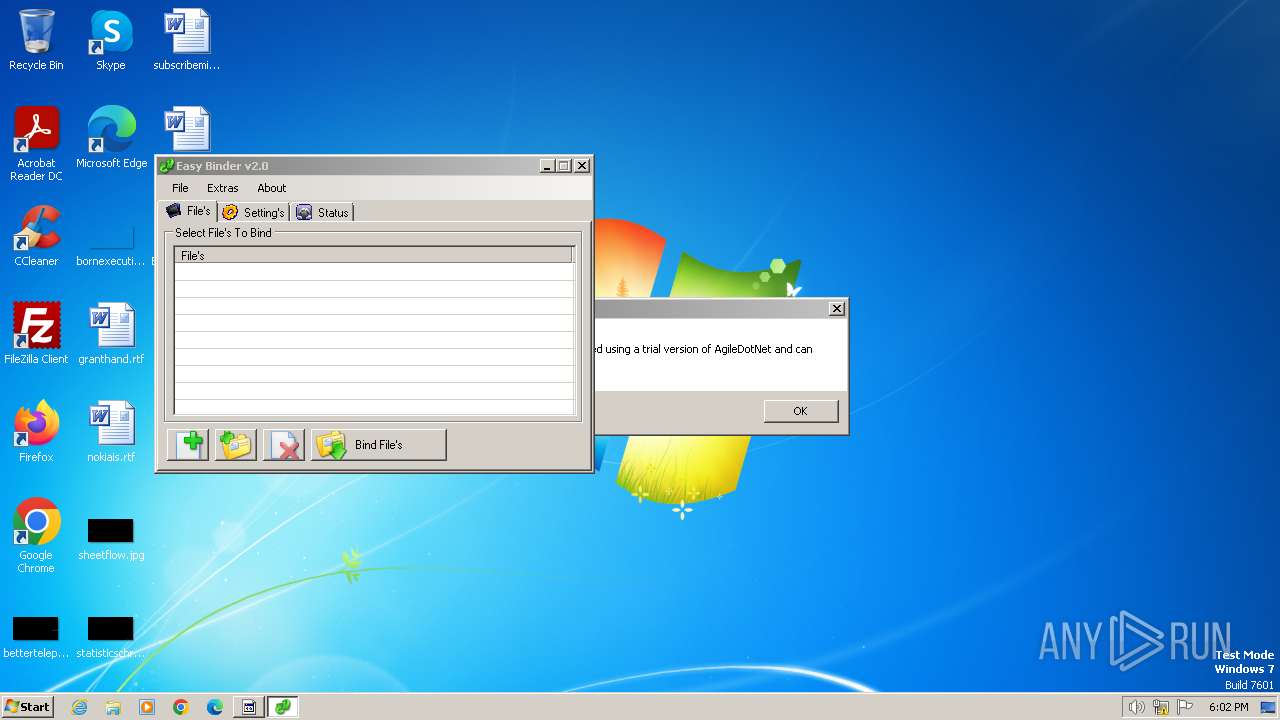This screenshot has width=1280, height=720.
Task: Select the granthand.rtf document icon
Action: [111, 334]
